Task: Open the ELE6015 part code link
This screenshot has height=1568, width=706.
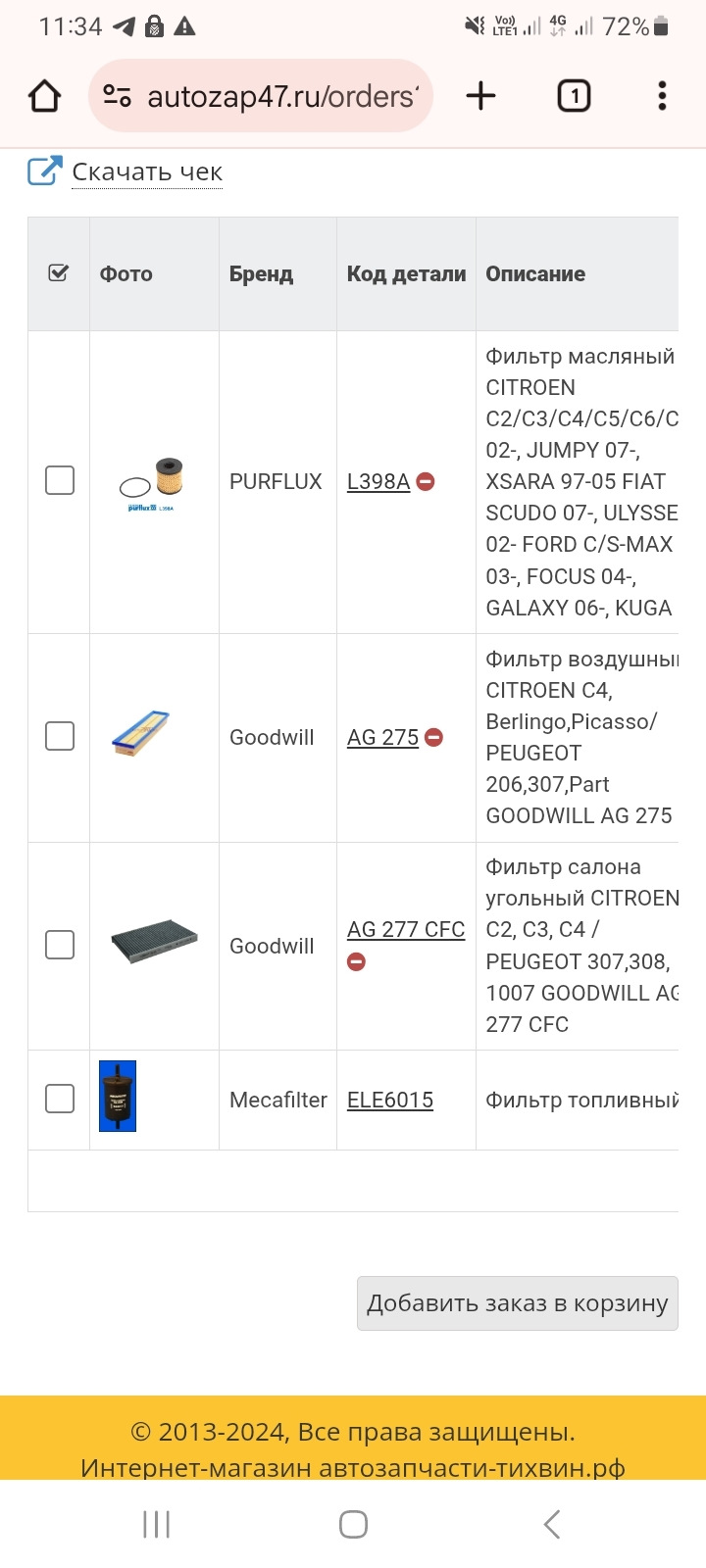Action: [390, 1100]
